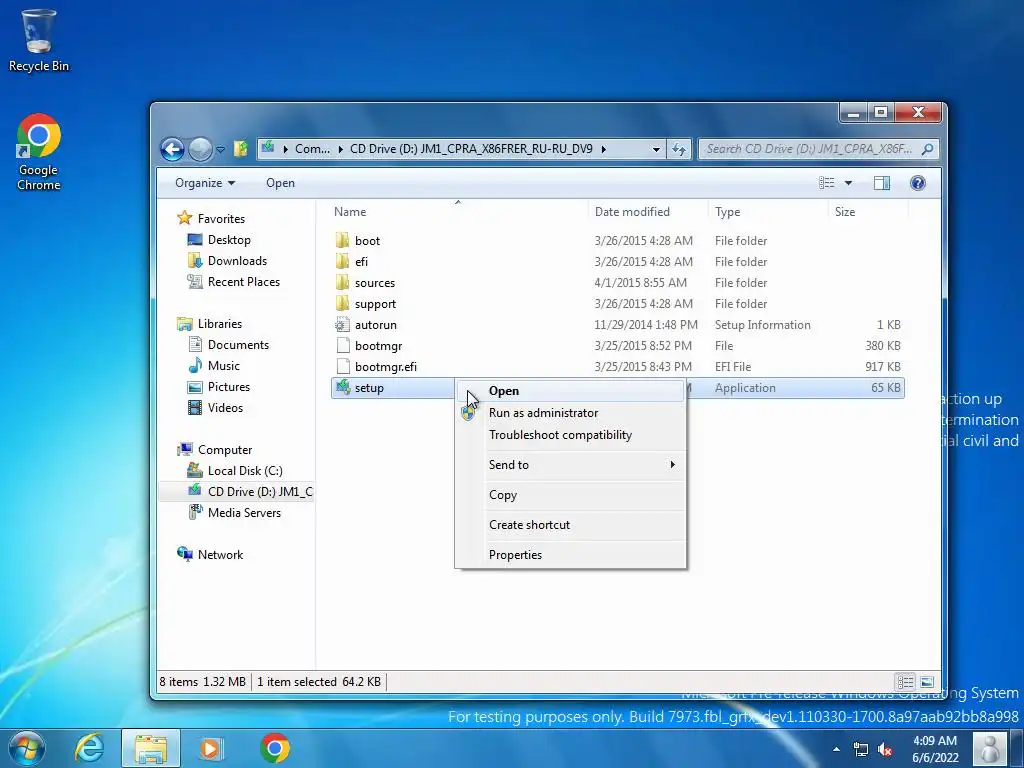This screenshot has height=768, width=1024.
Task: Switch to details view in status bar
Action: 905,682
